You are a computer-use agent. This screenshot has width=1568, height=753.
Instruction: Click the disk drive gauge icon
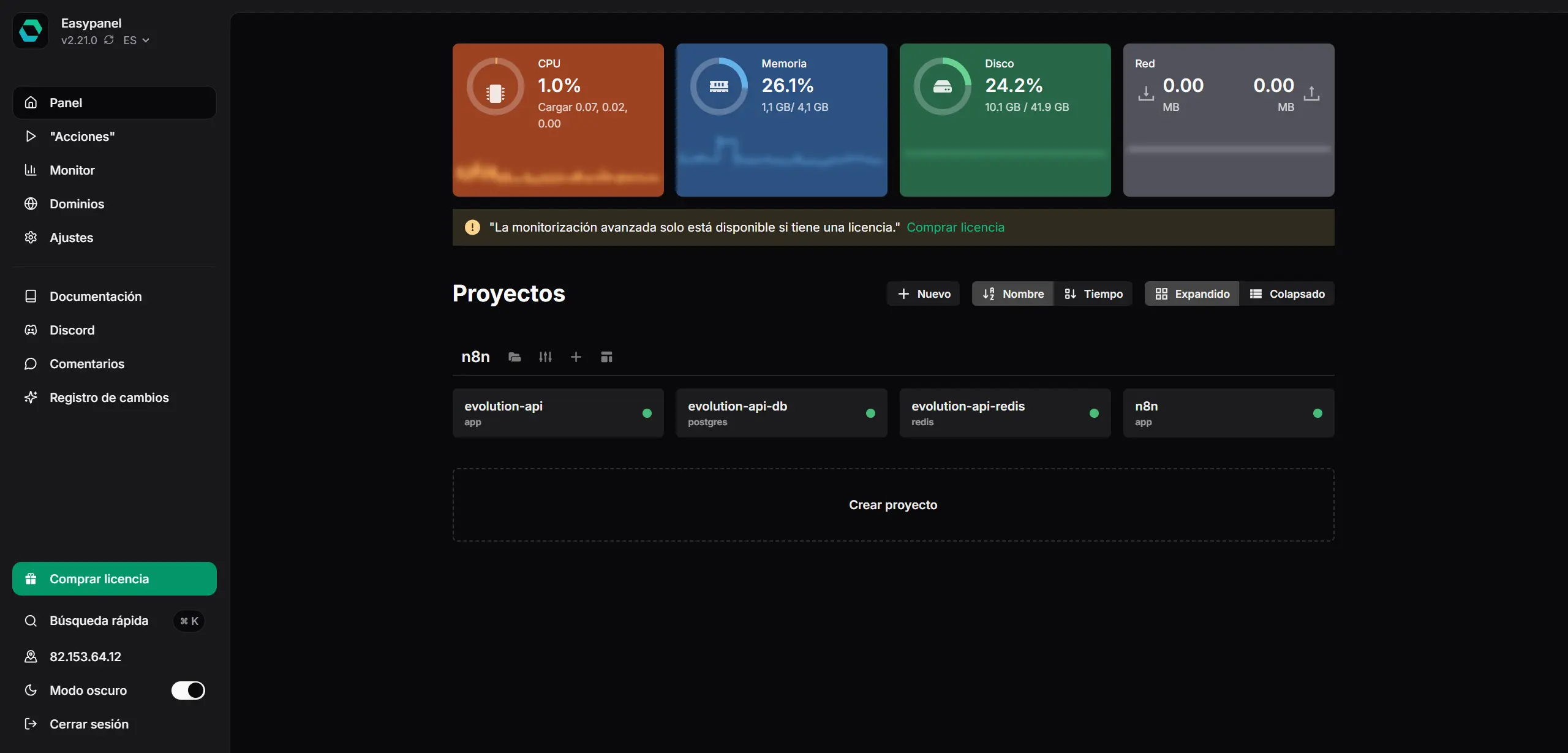942,87
